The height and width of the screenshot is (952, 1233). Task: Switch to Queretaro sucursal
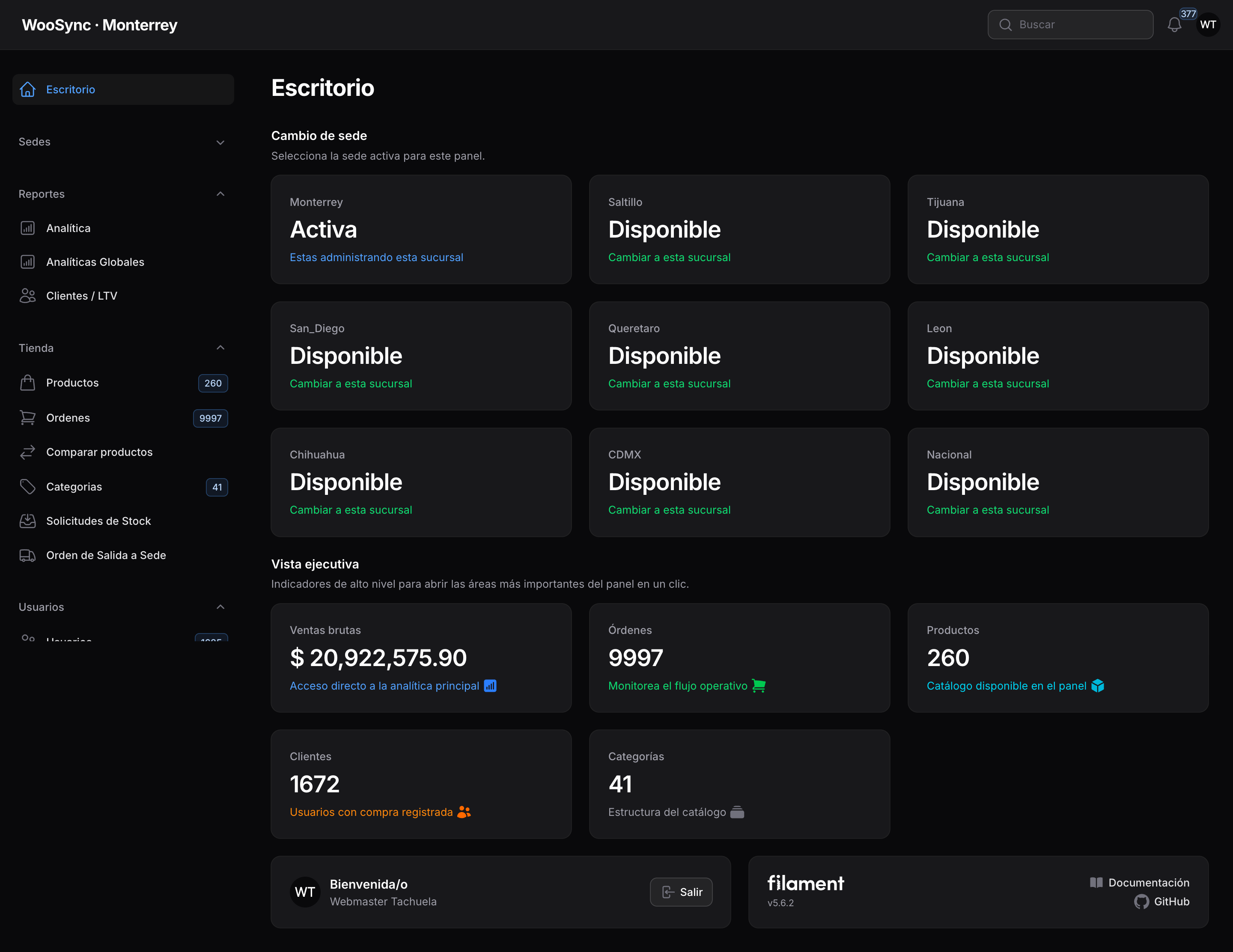[739, 356]
